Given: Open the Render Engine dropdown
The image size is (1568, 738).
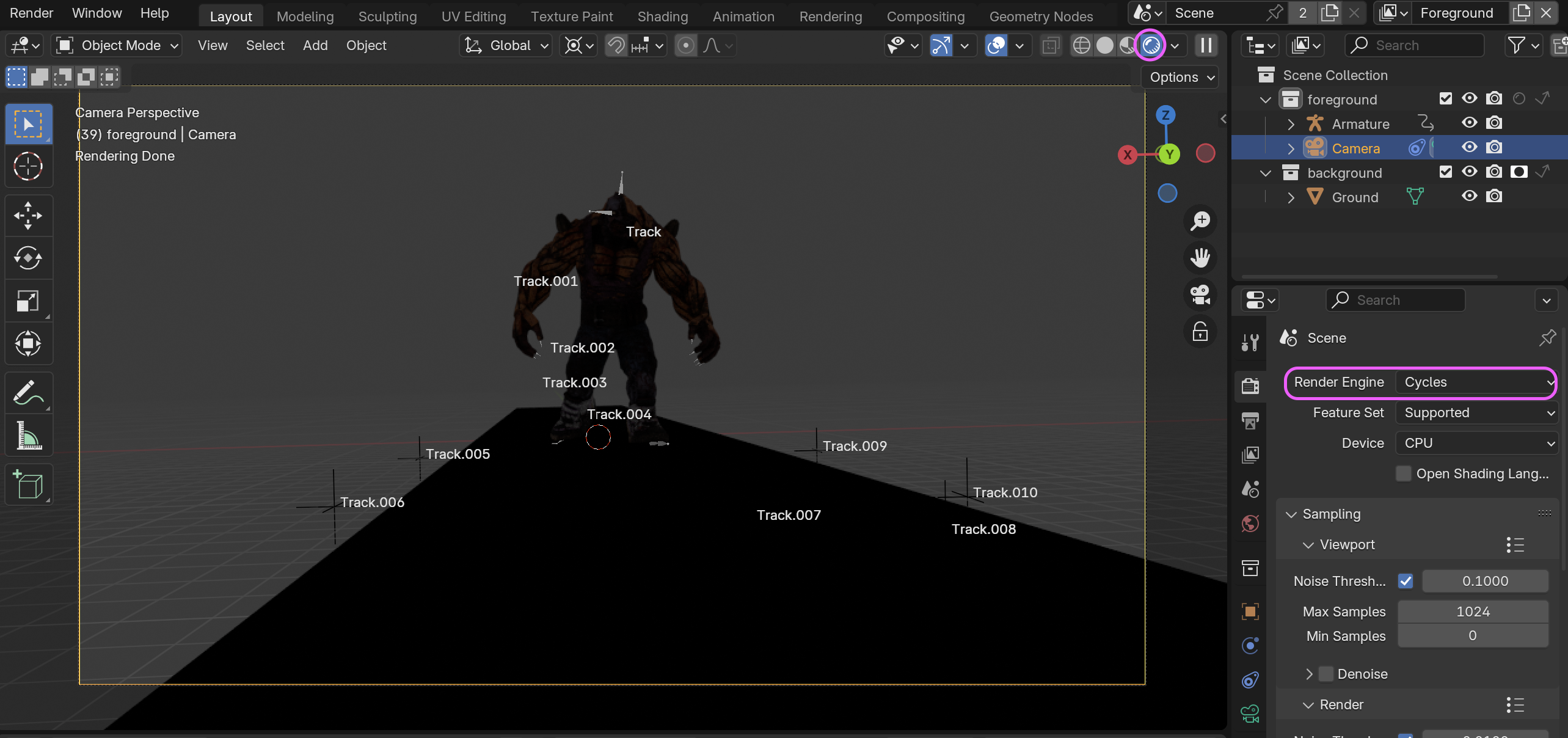Looking at the screenshot, I should tap(1475, 382).
